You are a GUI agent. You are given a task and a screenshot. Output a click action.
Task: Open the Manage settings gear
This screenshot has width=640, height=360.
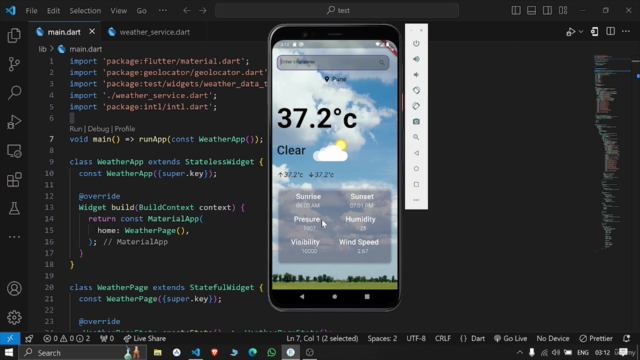click(x=14, y=317)
